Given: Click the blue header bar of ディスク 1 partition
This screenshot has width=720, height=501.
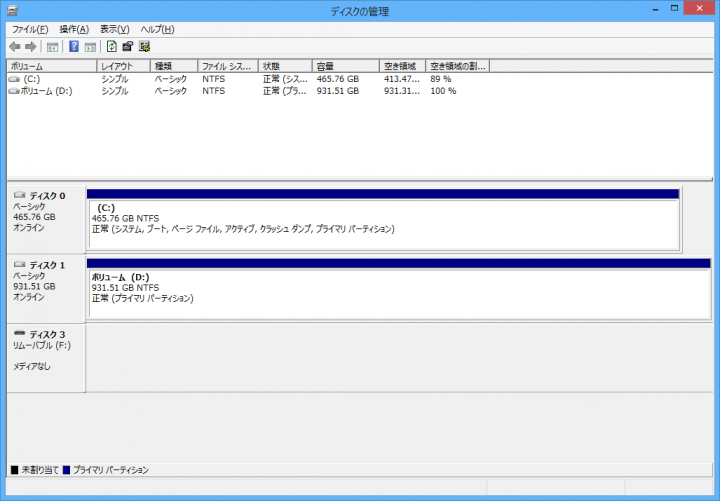Looking at the screenshot, I should pos(399,263).
